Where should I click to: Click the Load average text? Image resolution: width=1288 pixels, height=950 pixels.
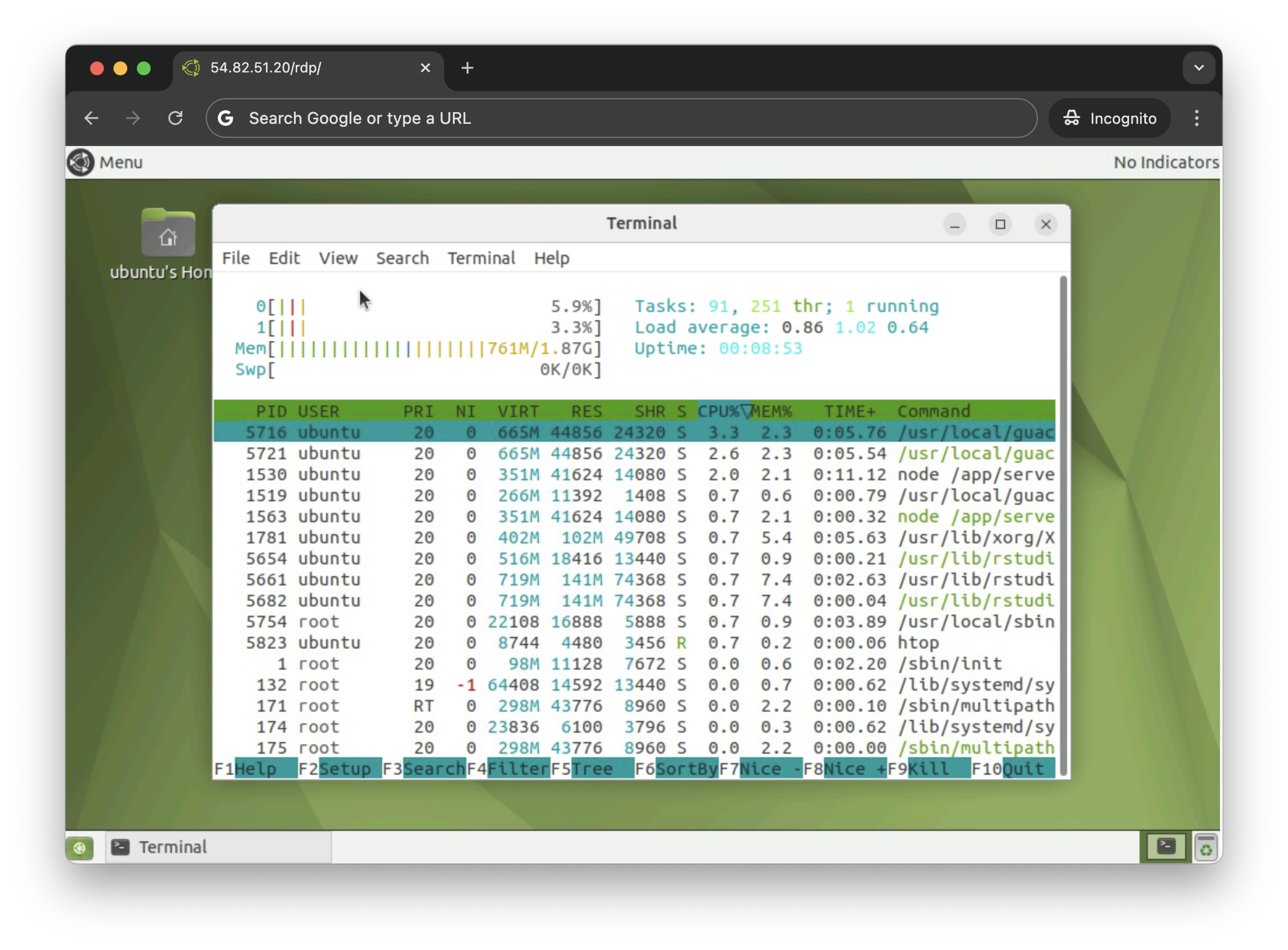click(x=781, y=327)
